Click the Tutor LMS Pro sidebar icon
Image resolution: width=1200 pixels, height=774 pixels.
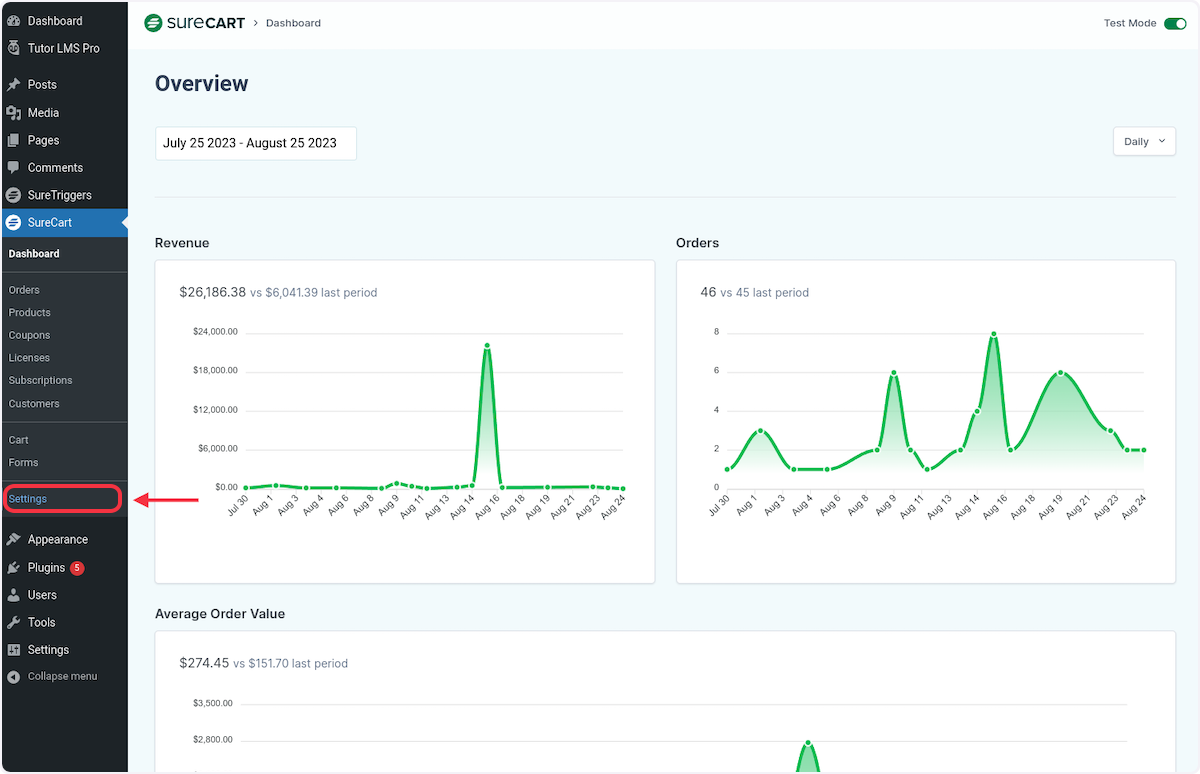point(13,48)
